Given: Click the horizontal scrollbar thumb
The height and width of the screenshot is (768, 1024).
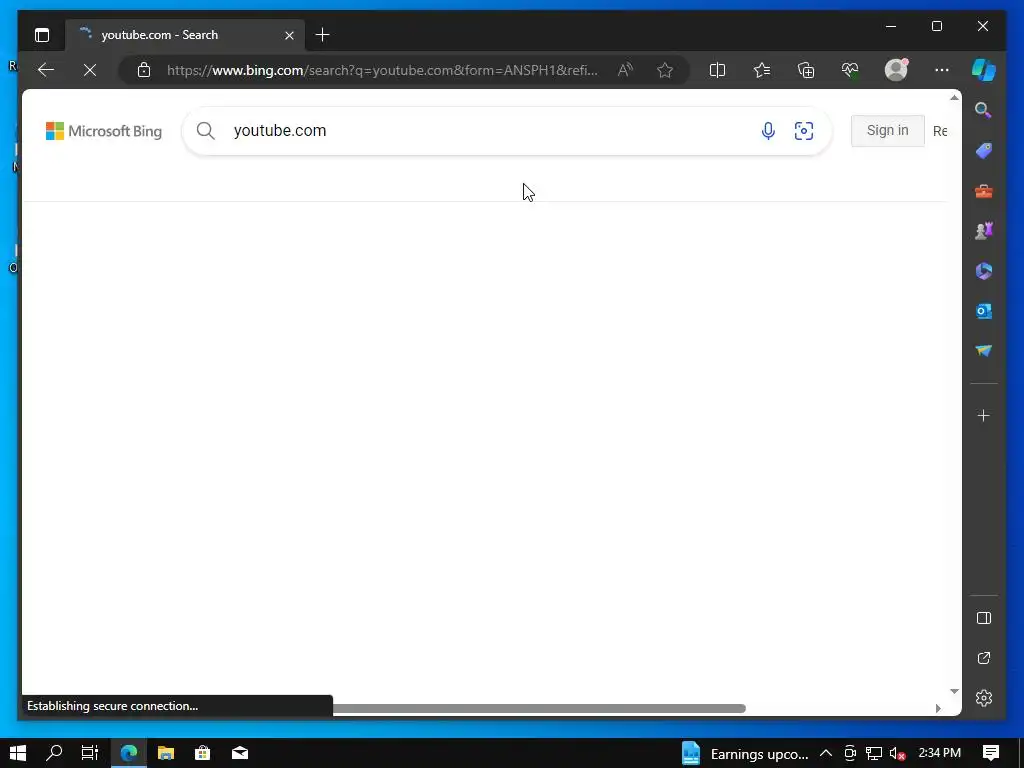Looking at the screenshot, I should point(539,709).
